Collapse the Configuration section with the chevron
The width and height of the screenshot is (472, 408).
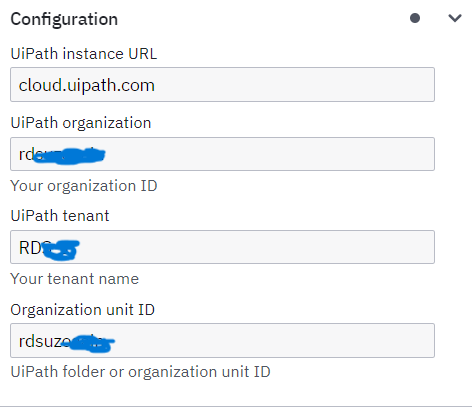point(455,18)
